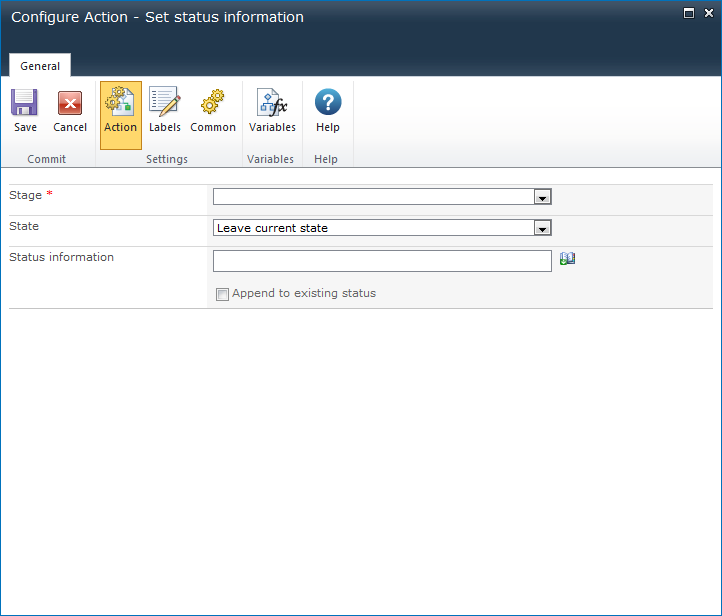Screen dimensions: 722x616
Task: Open the Labels settings
Action: 165,104
